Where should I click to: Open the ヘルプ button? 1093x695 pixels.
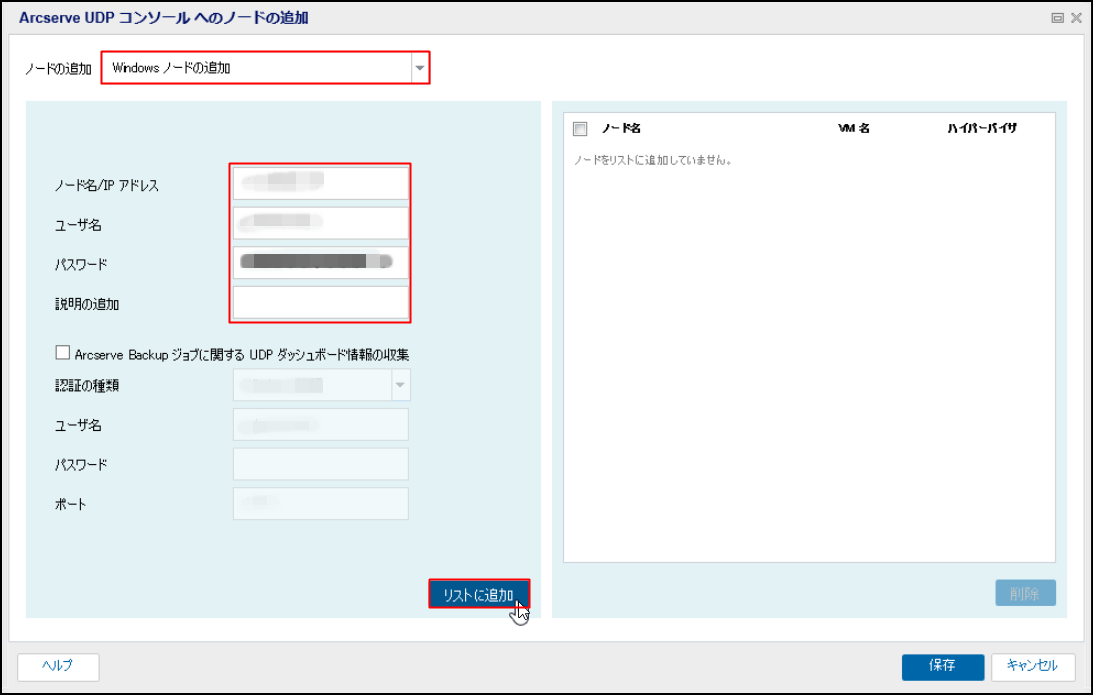point(58,666)
